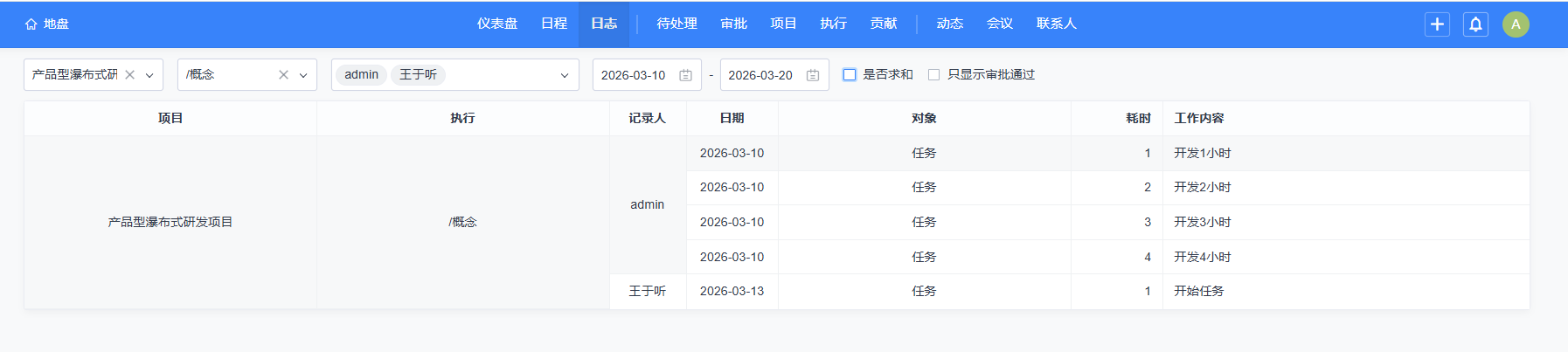Switch to the 仪表盘 tab
The width and height of the screenshot is (1568, 352).
pyautogui.click(x=496, y=24)
